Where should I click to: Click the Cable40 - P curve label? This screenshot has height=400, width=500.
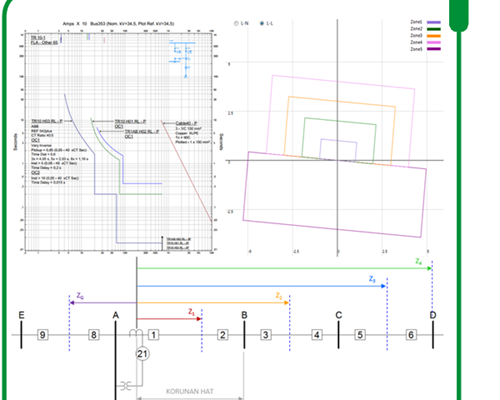186,123
